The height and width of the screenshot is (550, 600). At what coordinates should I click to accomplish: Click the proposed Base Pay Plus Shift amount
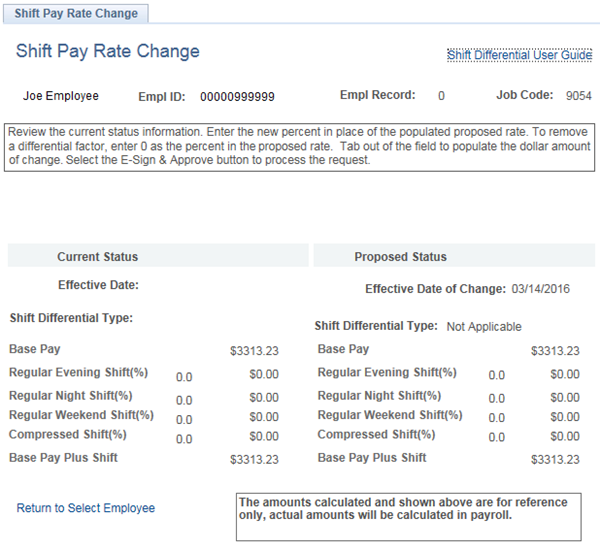[x=555, y=460]
